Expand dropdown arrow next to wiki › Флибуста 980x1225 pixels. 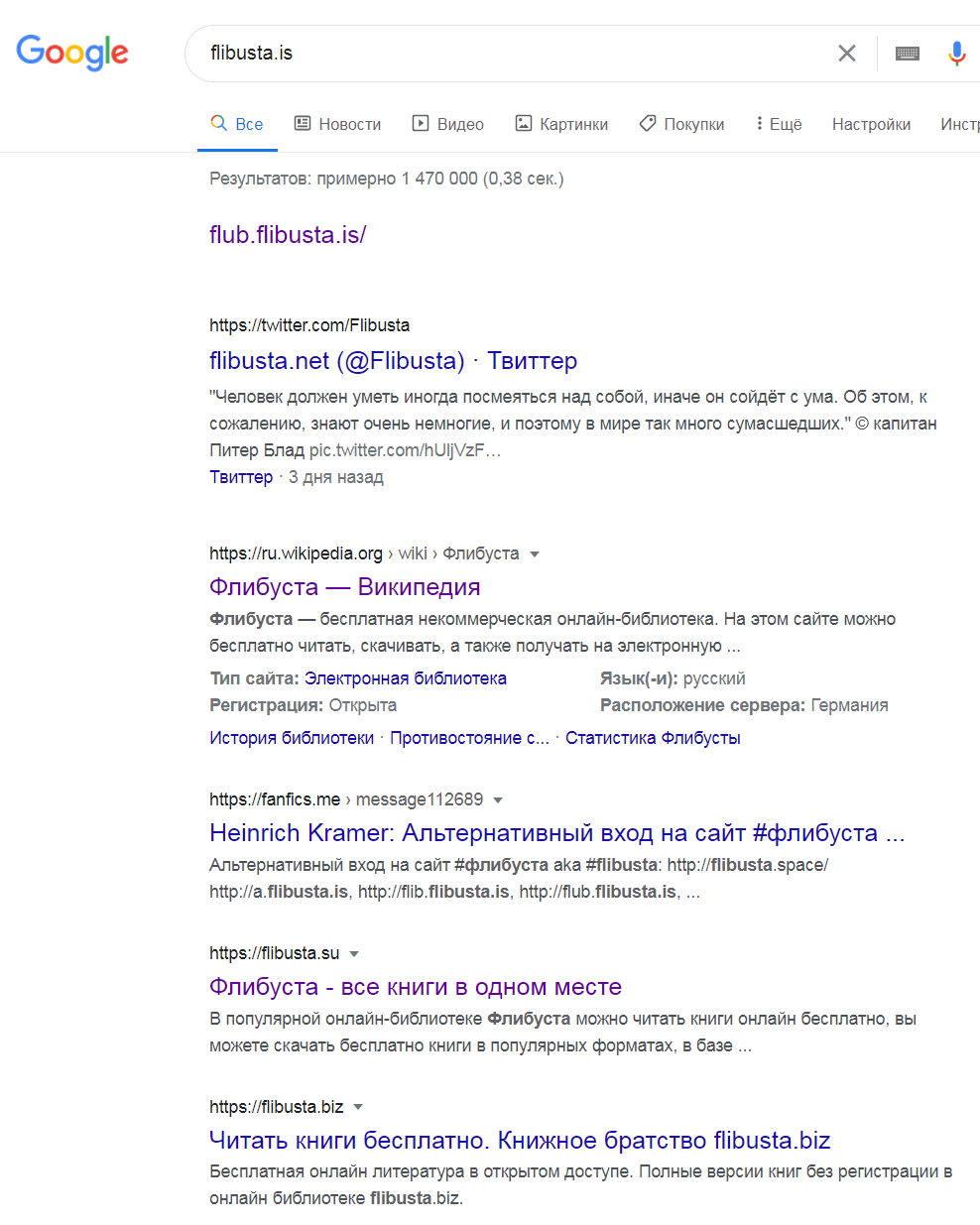pos(535,554)
